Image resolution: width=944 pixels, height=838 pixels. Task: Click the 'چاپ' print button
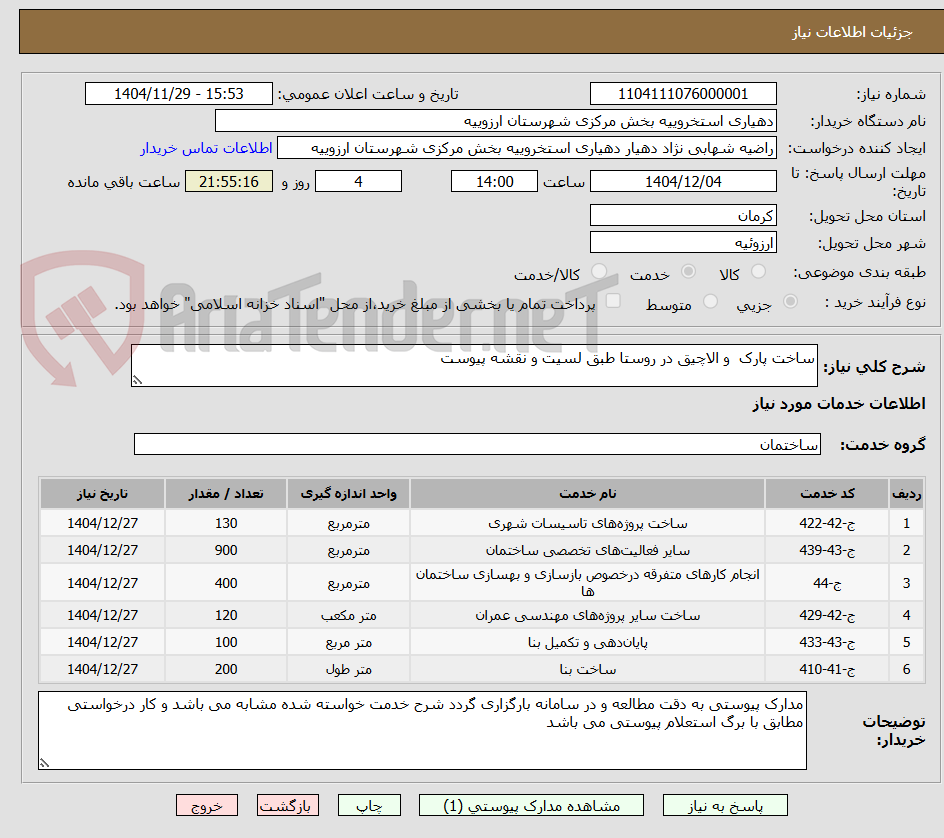[369, 805]
